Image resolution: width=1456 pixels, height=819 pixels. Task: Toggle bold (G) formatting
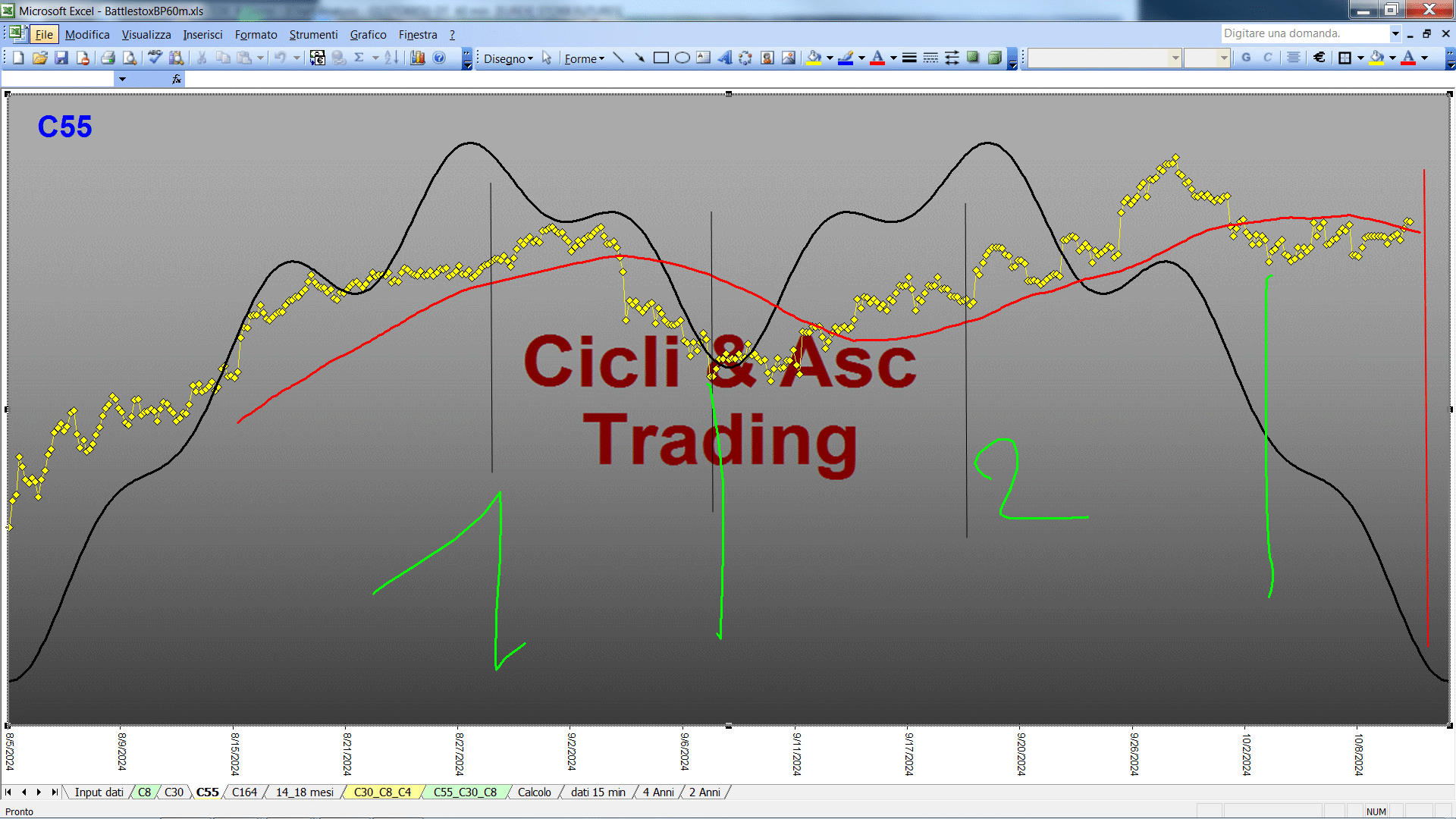click(1246, 58)
